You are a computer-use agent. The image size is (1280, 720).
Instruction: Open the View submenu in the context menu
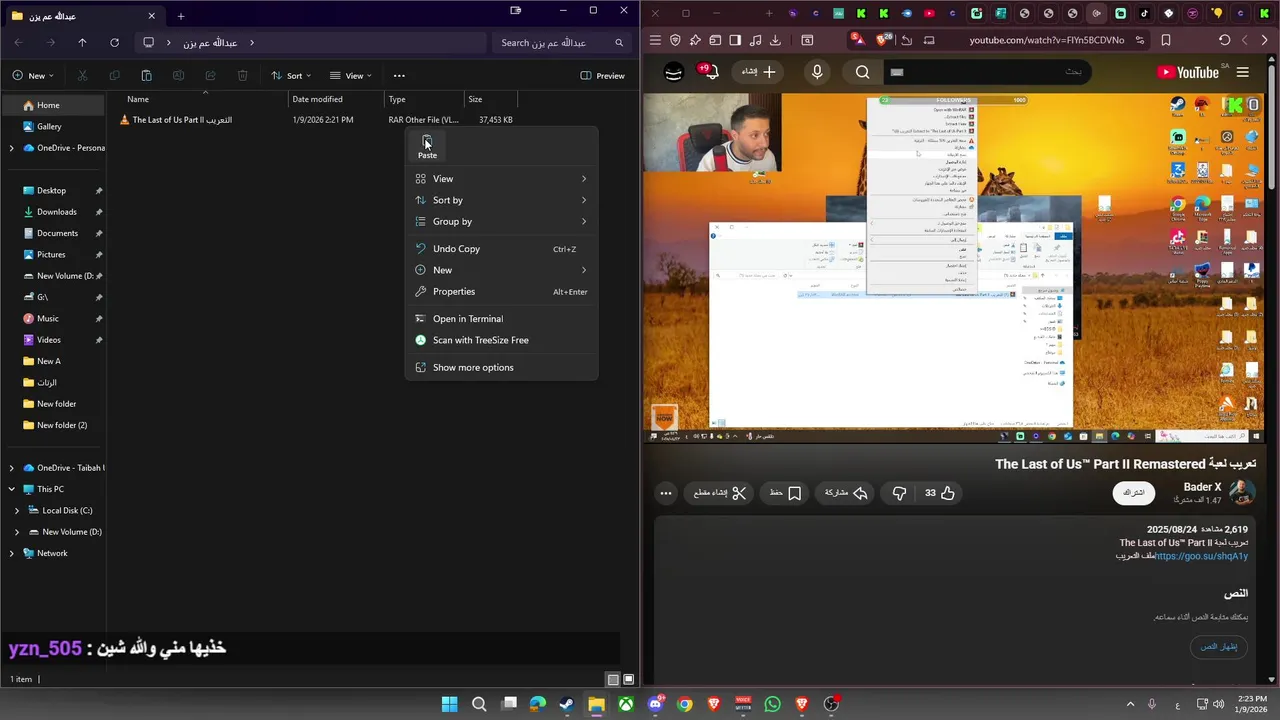501,179
